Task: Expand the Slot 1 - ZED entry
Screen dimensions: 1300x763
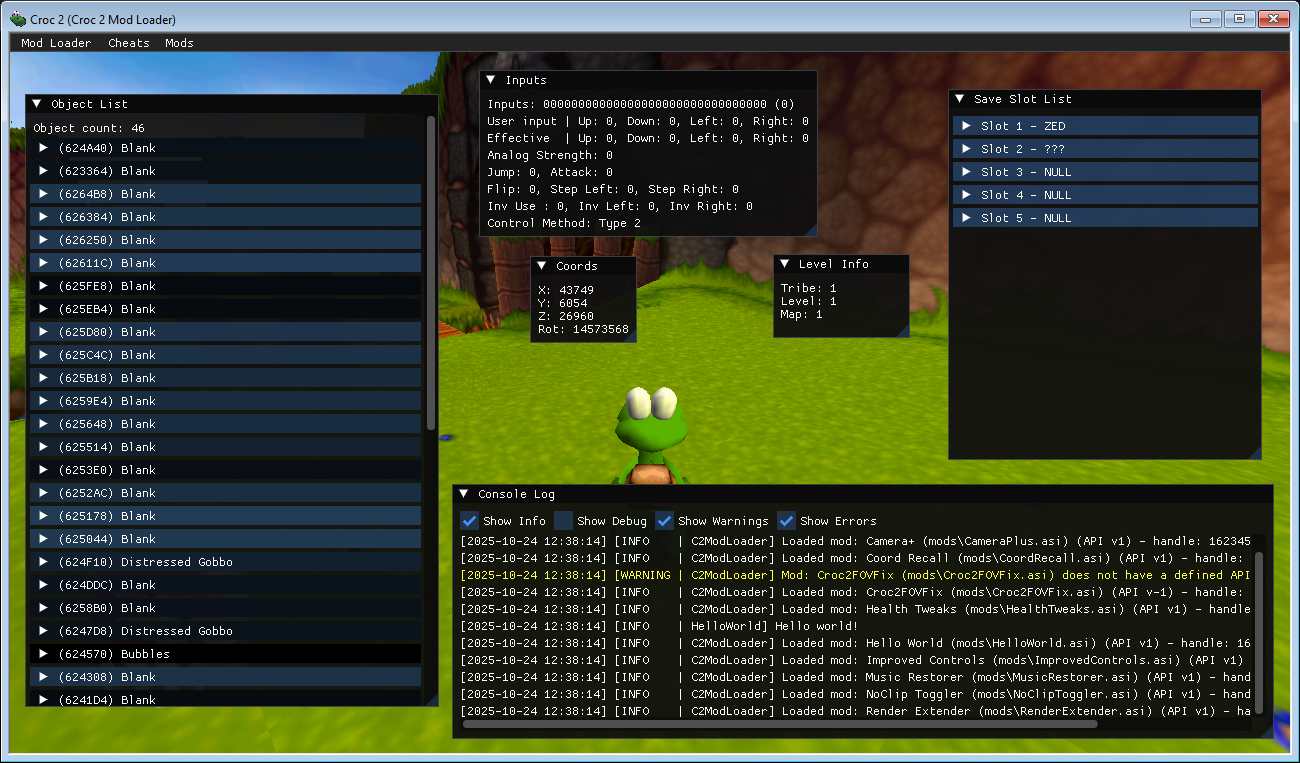Action: click(965, 125)
